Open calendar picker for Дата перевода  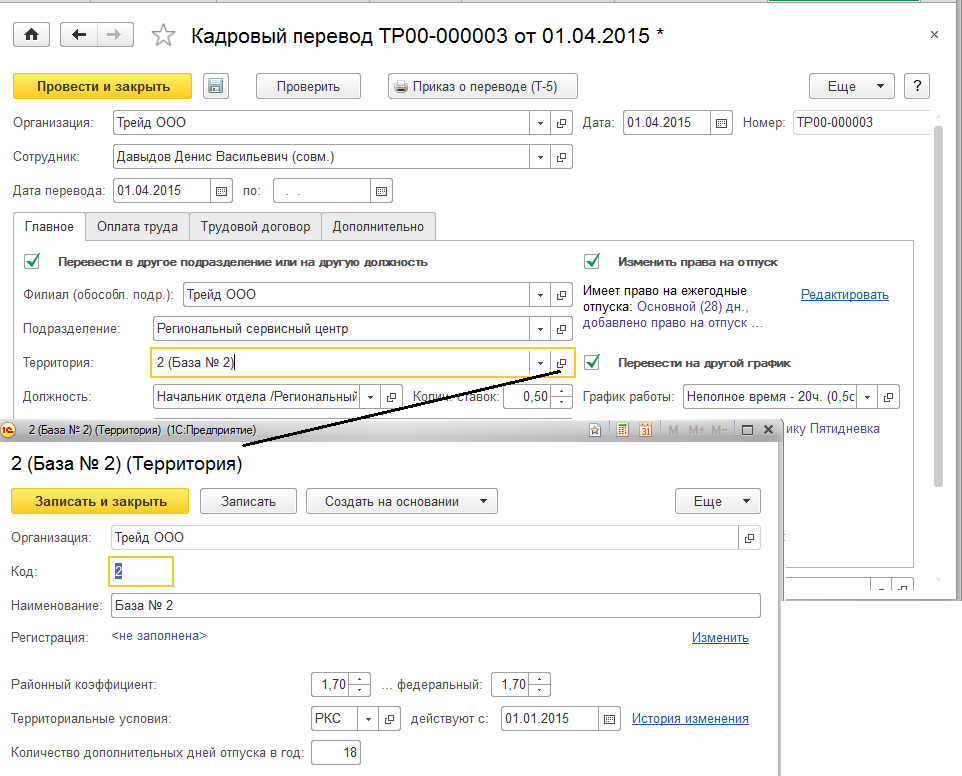click(222, 190)
